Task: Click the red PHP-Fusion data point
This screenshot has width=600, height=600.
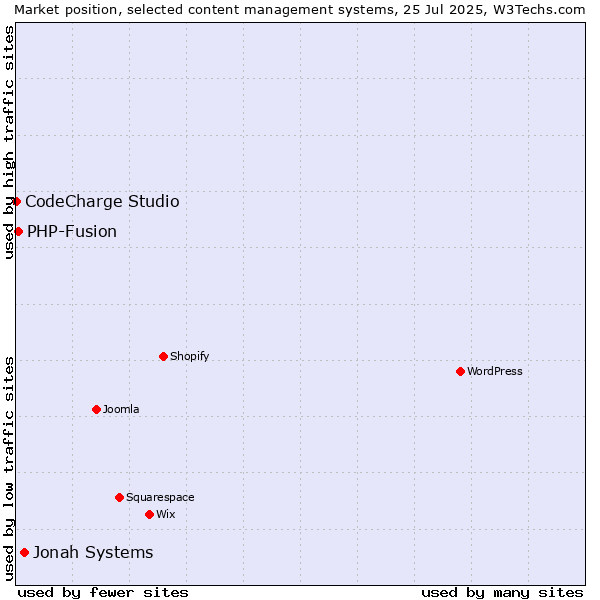Action: [x=18, y=232]
